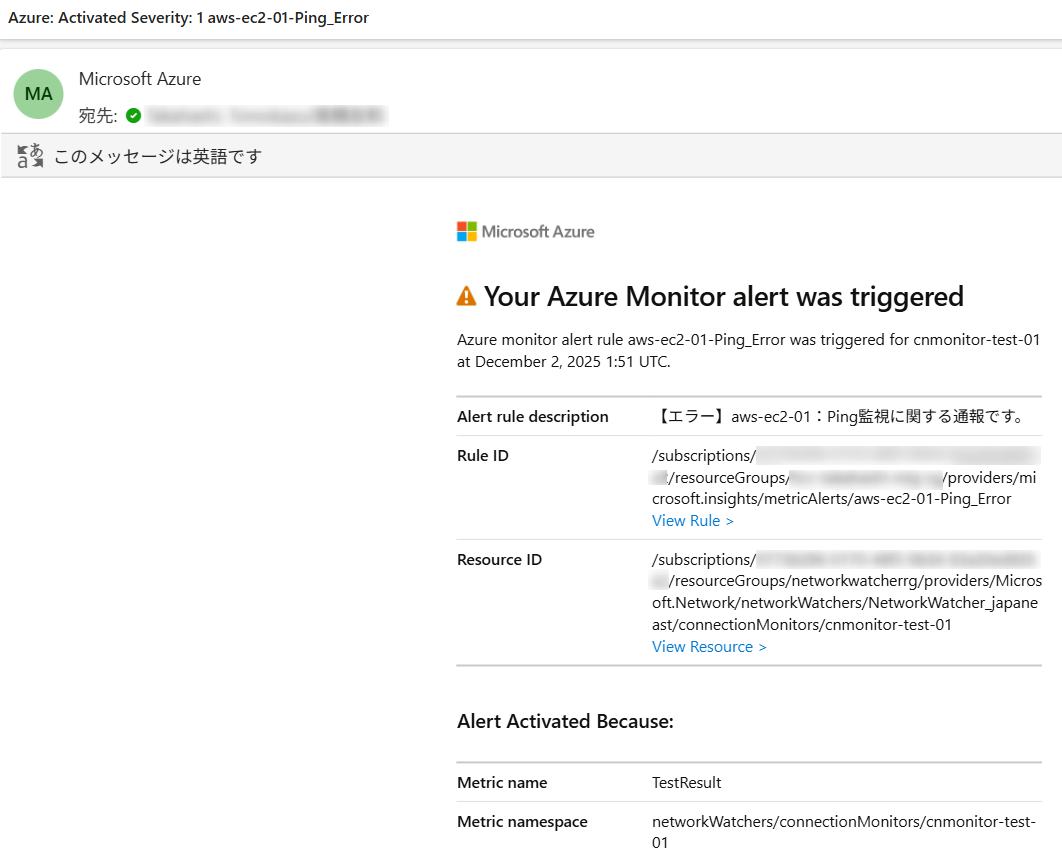Click the Microsoft Azure sender name

pyautogui.click(x=140, y=79)
